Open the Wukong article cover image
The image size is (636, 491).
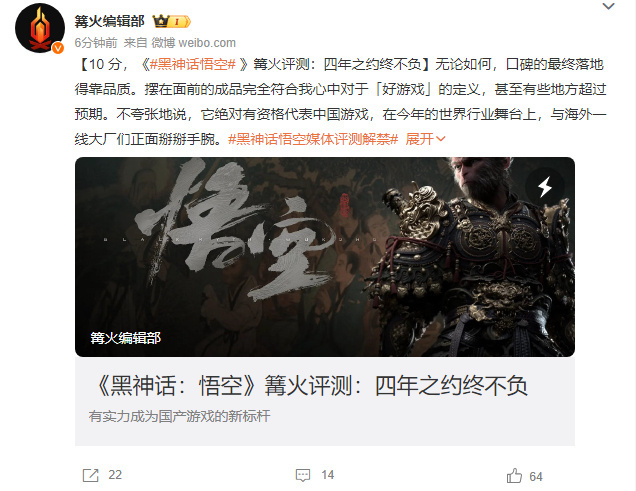[325, 257]
